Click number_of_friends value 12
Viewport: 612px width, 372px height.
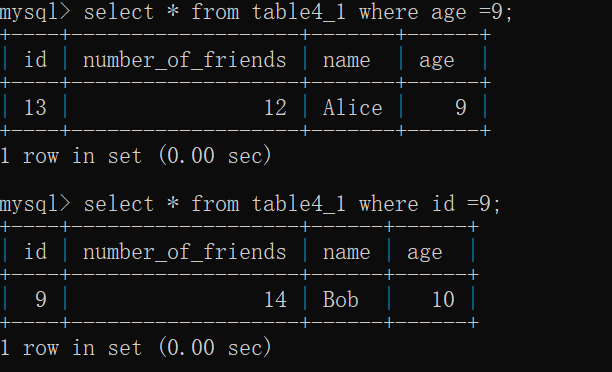(275, 107)
